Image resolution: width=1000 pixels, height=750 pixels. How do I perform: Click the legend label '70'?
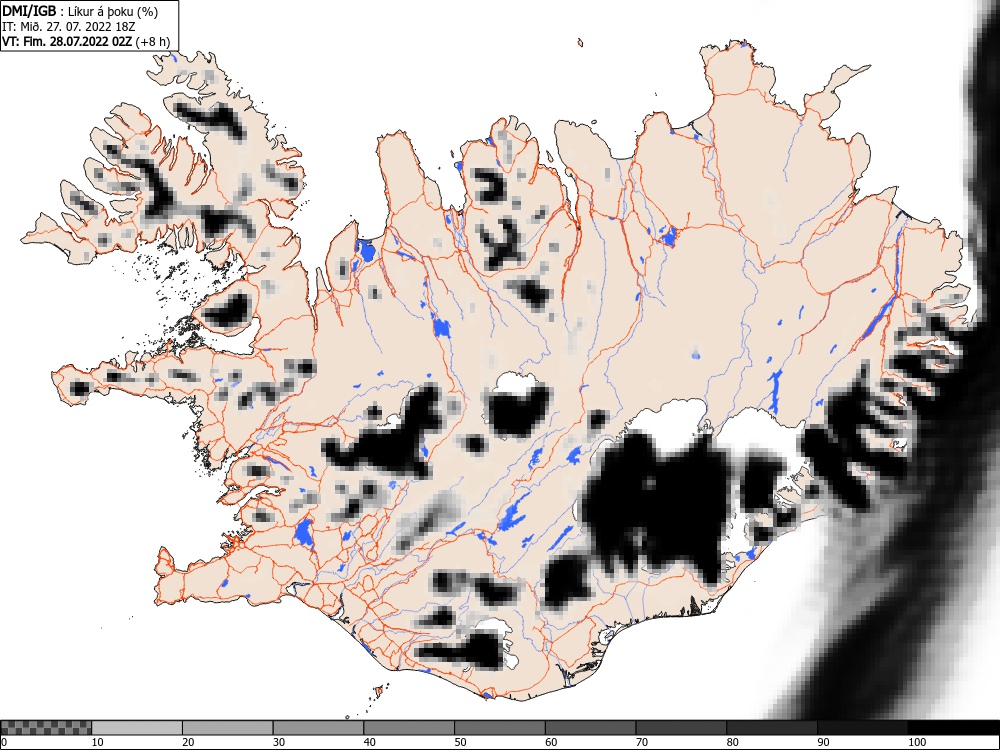tap(641, 742)
